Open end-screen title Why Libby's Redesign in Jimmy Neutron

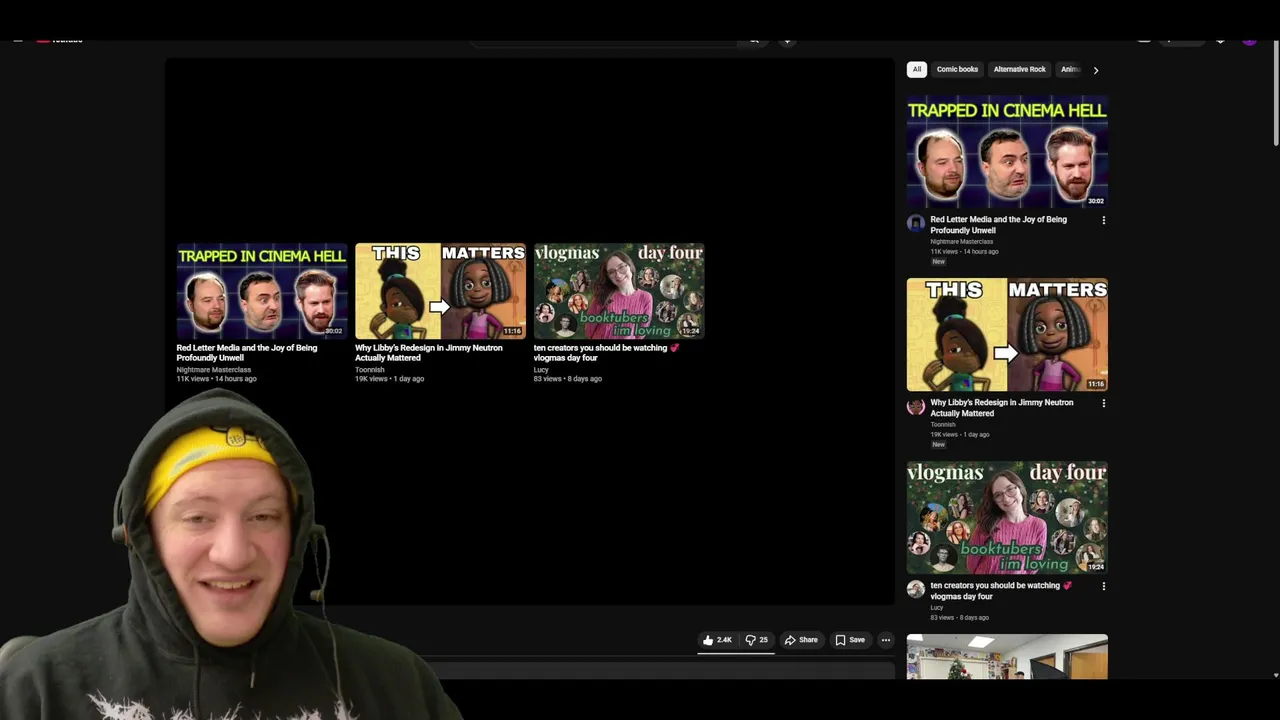pos(428,352)
